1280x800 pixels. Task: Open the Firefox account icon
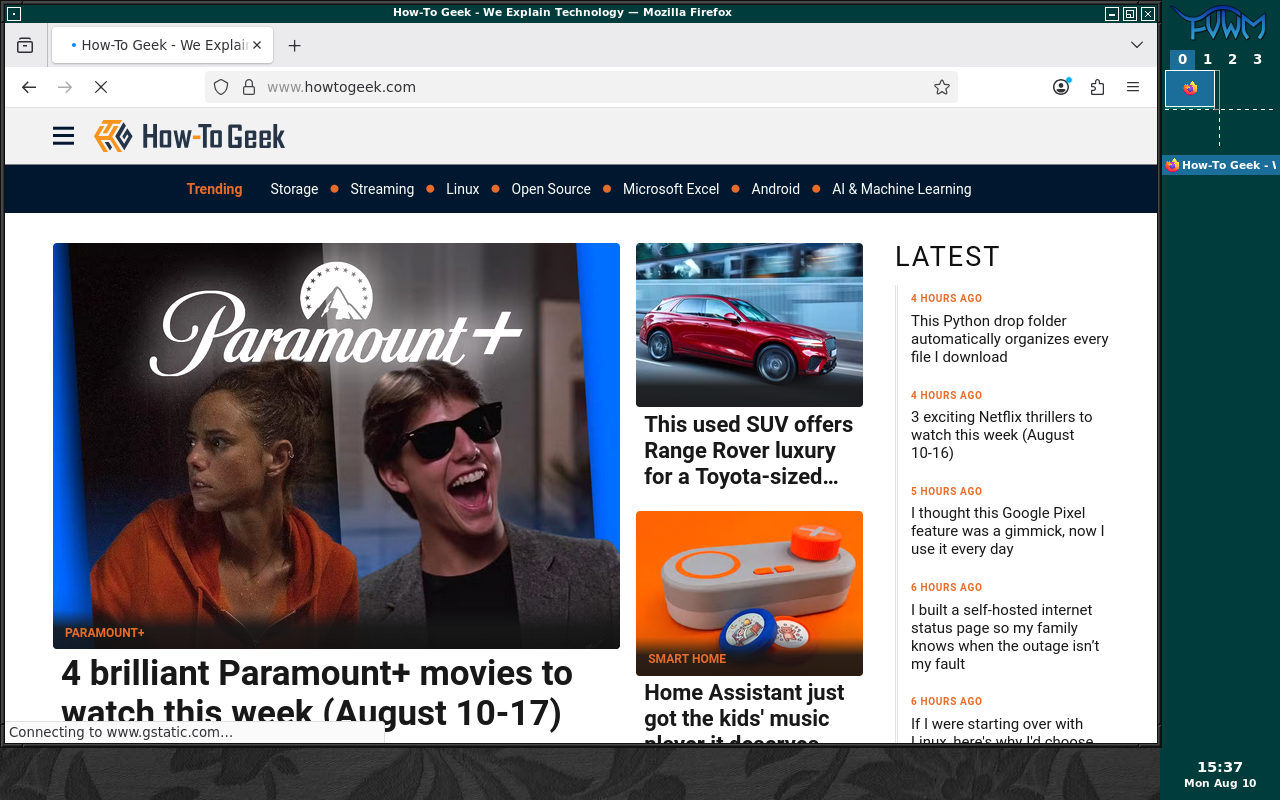coord(1061,87)
